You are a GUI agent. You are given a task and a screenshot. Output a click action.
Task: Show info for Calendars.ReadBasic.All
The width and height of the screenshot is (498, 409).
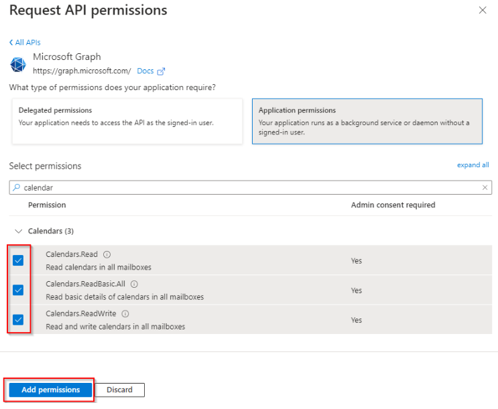134,284
